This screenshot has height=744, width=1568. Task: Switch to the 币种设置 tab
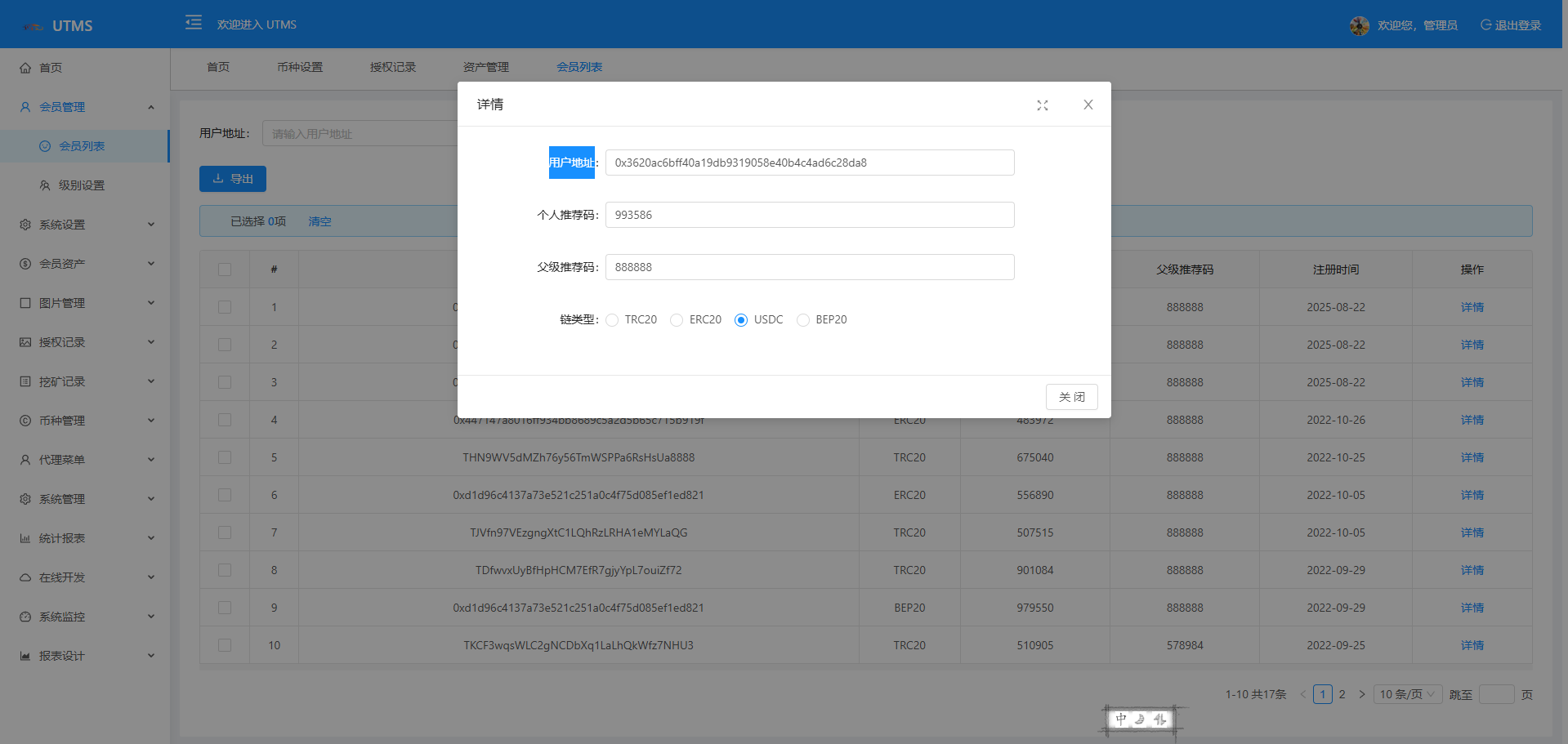(x=300, y=67)
